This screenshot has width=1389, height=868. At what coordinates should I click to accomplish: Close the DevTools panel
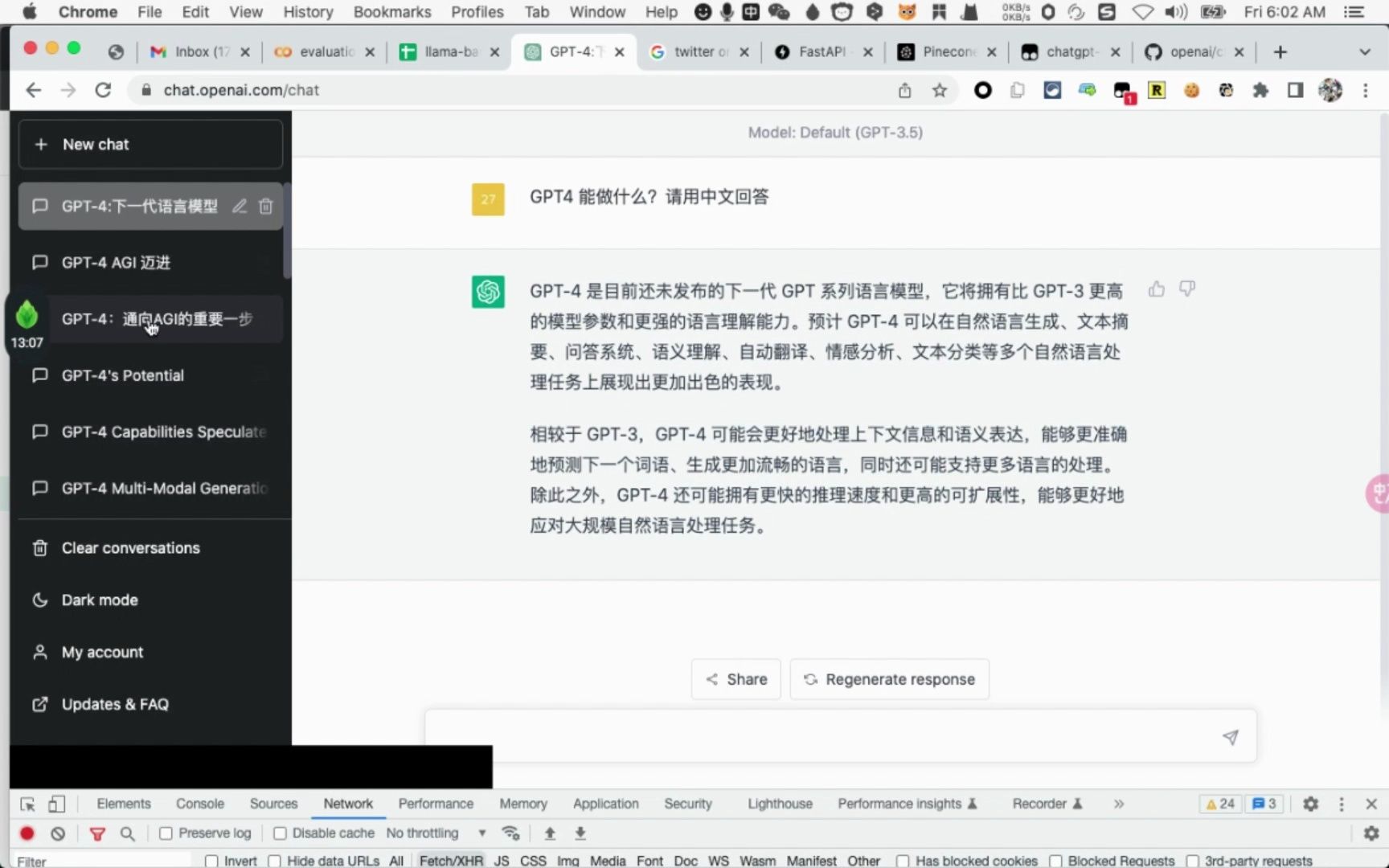pos(1371,804)
